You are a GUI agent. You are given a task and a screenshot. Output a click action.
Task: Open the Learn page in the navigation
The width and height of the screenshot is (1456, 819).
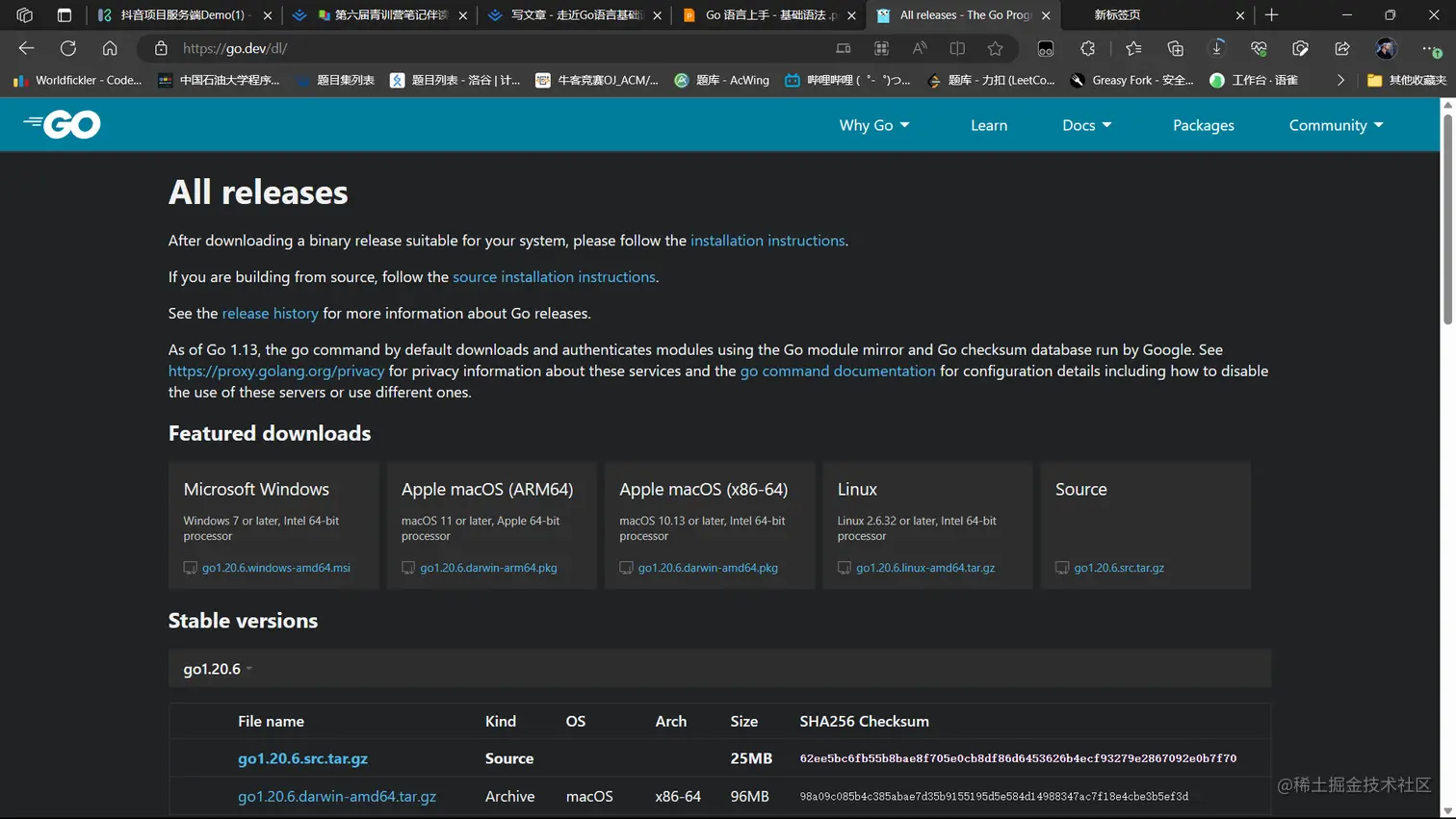point(989,125)
